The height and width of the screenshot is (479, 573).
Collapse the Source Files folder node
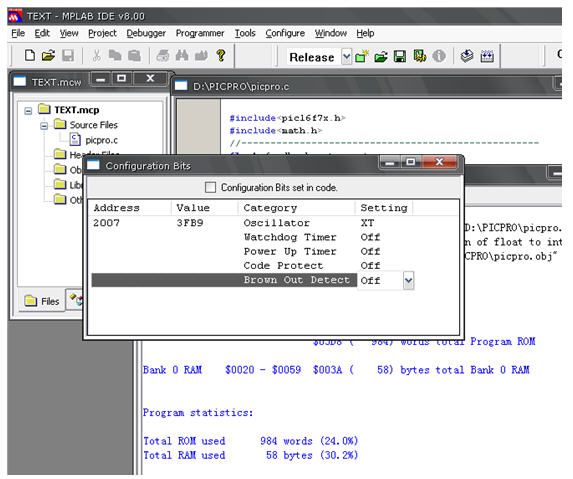(x=44, y=126)
